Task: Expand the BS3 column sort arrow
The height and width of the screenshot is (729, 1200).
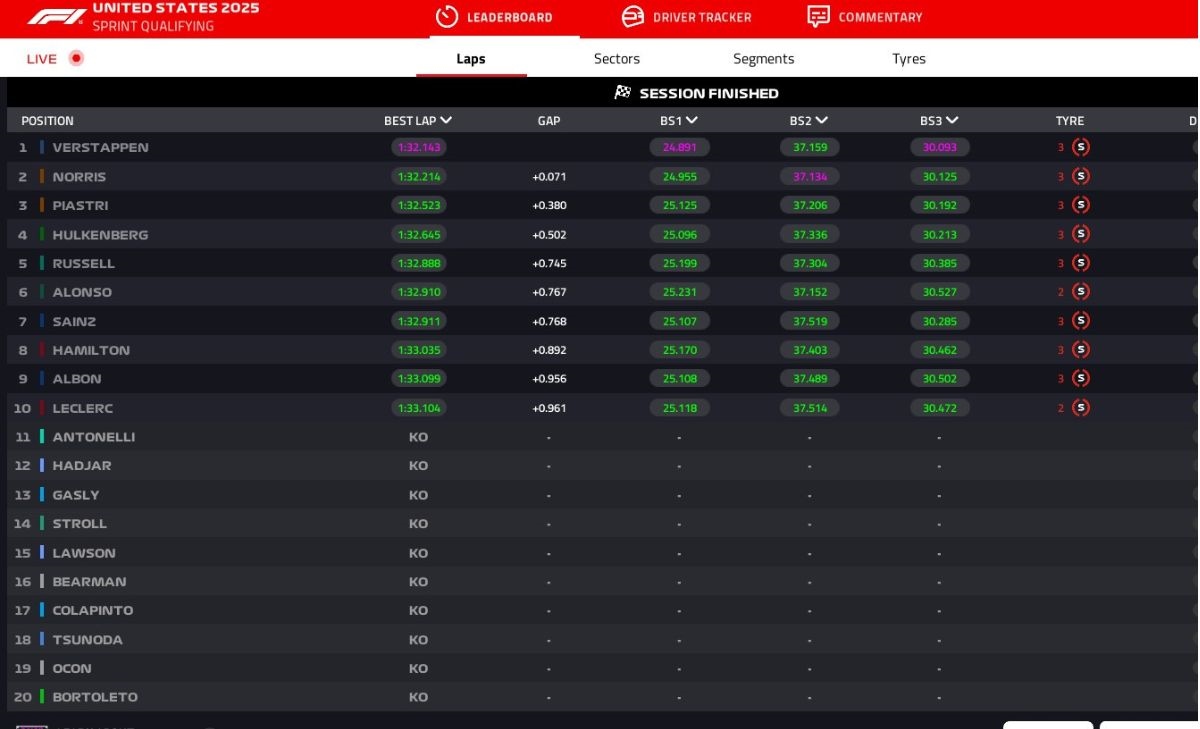Action: click(x=952, y=120)
